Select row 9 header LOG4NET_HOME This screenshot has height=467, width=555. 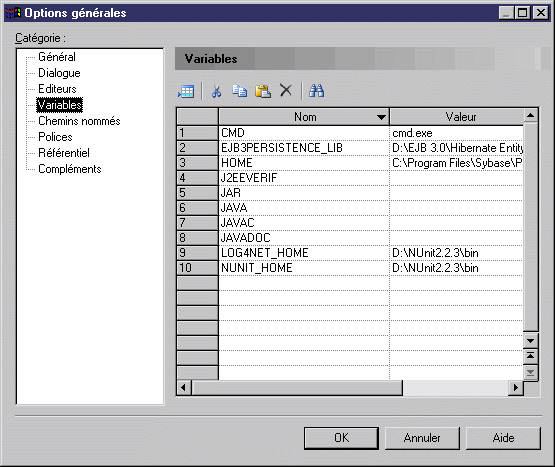[x=197, y=253]
